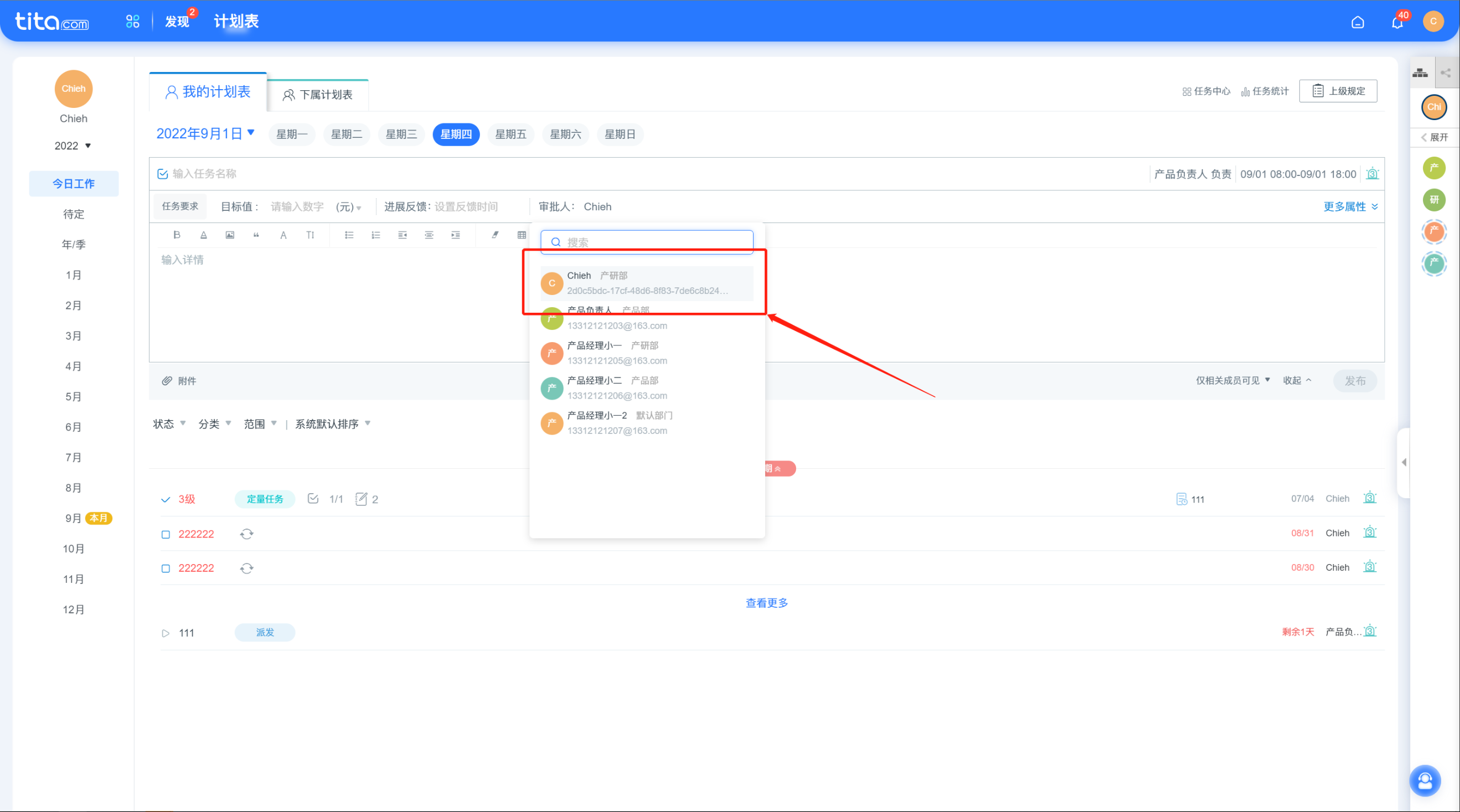Clear formatting with eraser icon
The height and width of the screenshot is (812, 1460).
[495, 235]
